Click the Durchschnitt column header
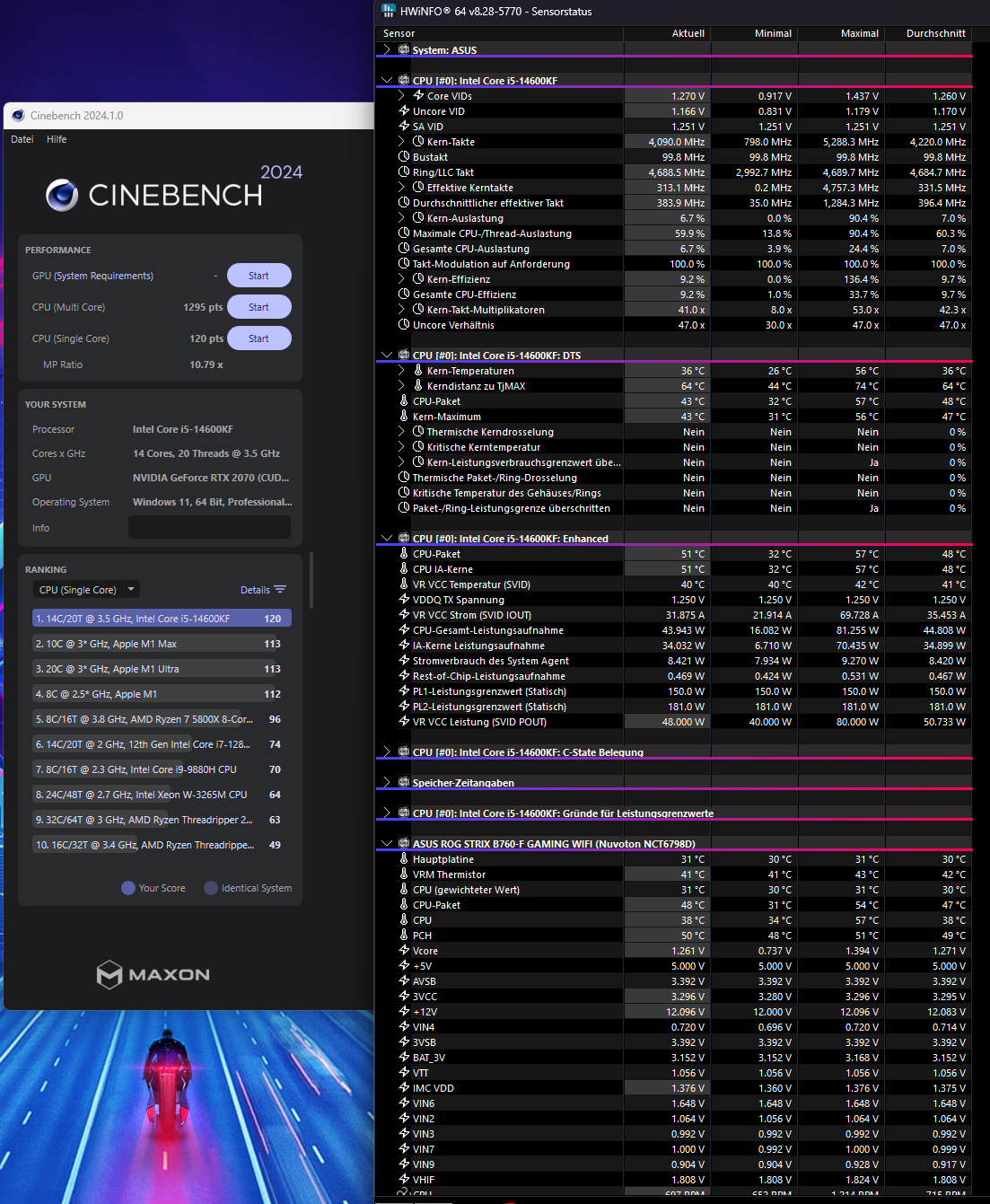The height and width of the screenshot is (1204, 990). coord(928,33)
